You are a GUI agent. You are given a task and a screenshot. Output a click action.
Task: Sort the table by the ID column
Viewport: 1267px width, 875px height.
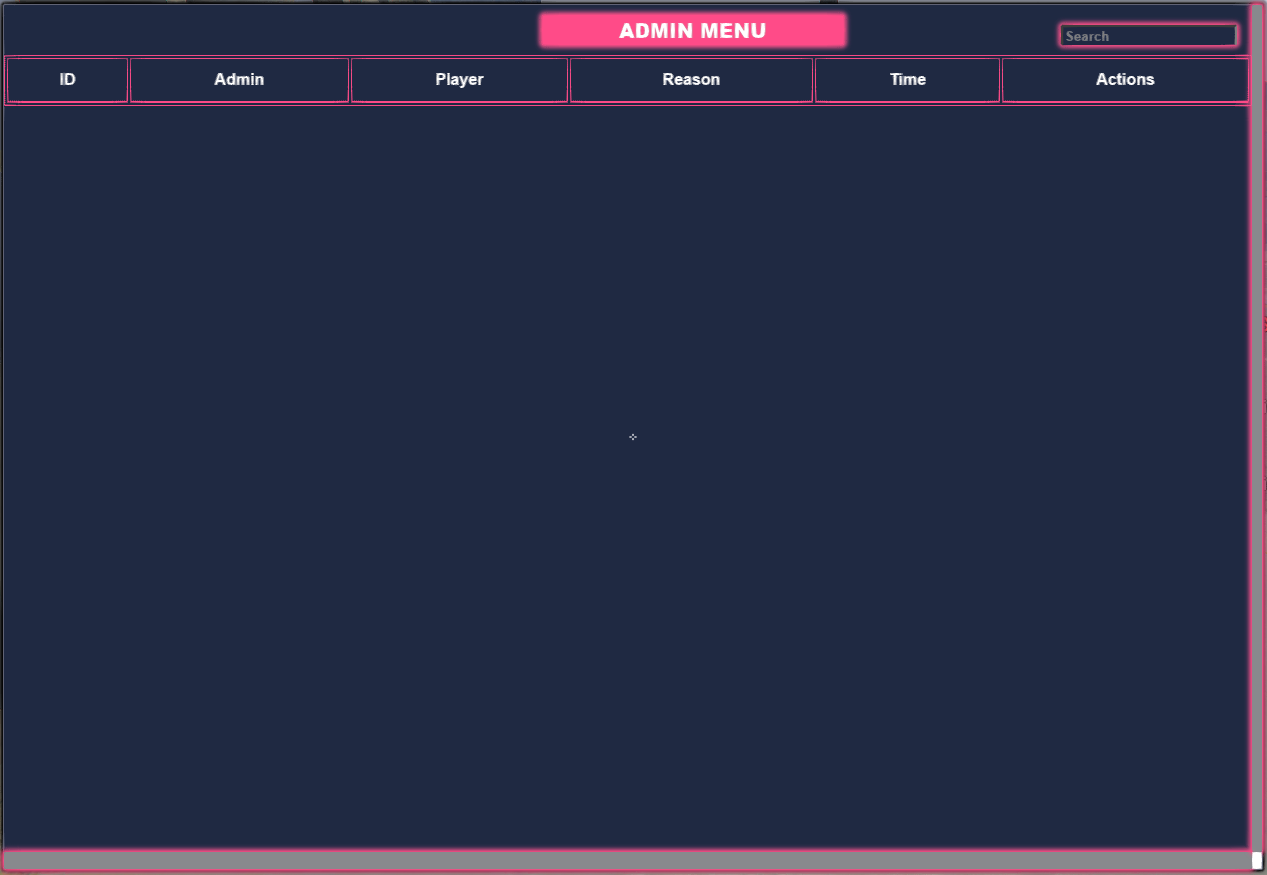pyautogui.click(x=66, y=79)
